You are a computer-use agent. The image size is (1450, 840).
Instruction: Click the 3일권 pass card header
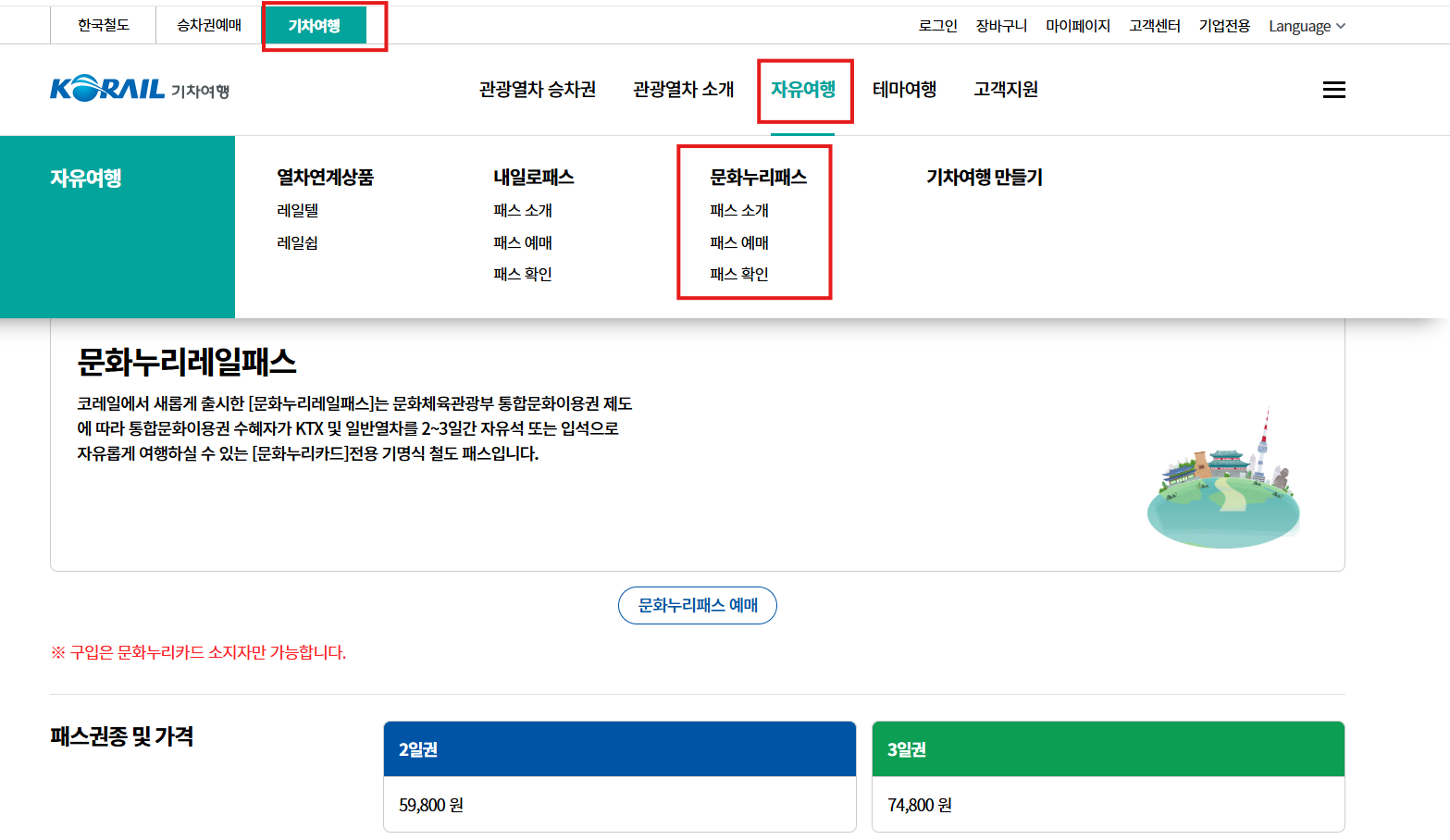1109,749
